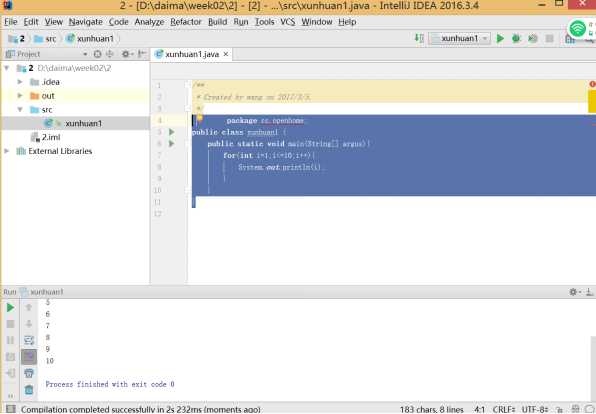Expand External Libraries node
Image resolution: width=596 pixels, height=414 pixels.
click(x=6, y=151)
